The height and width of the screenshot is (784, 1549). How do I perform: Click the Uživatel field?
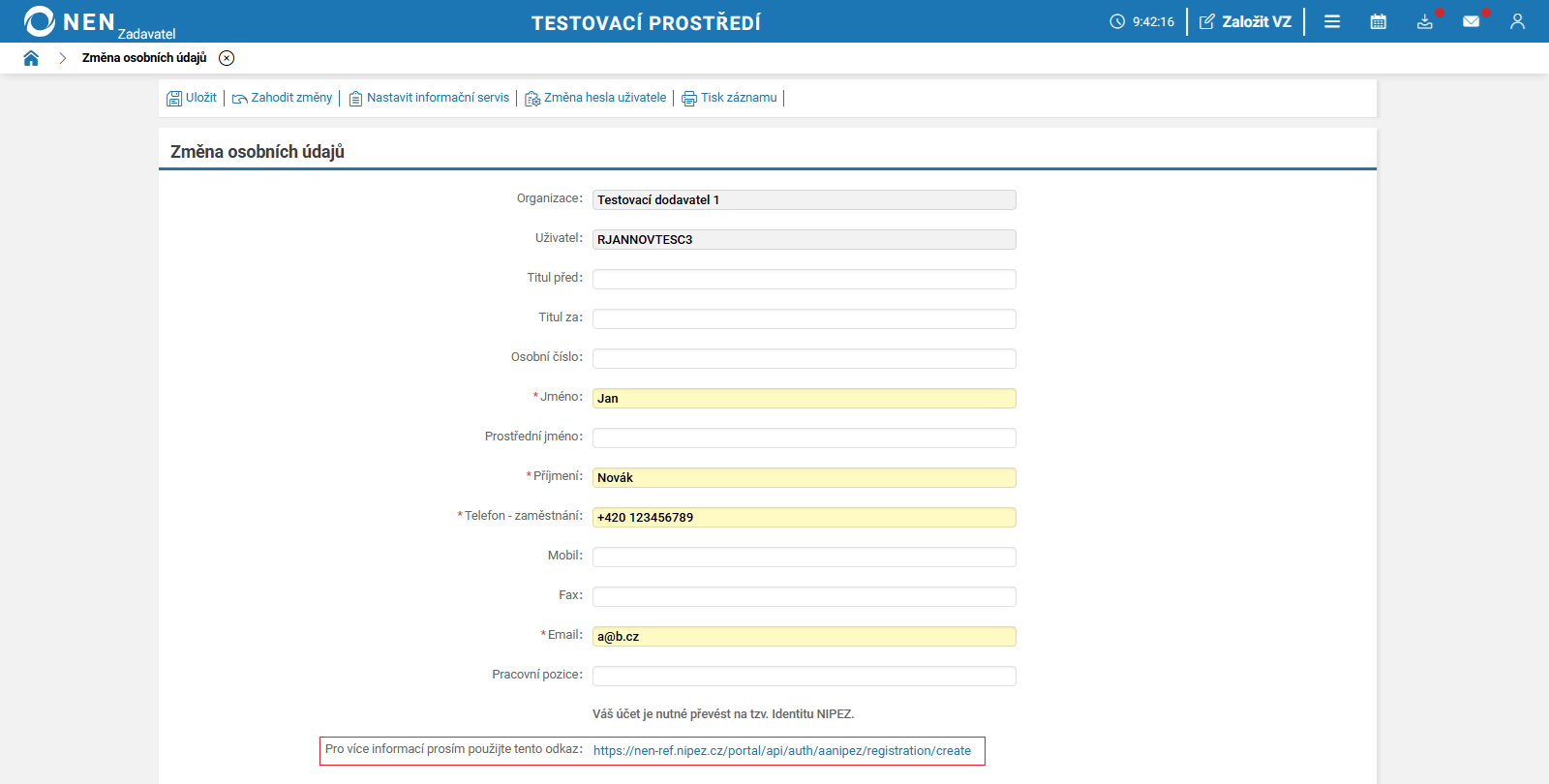(805, 239)
